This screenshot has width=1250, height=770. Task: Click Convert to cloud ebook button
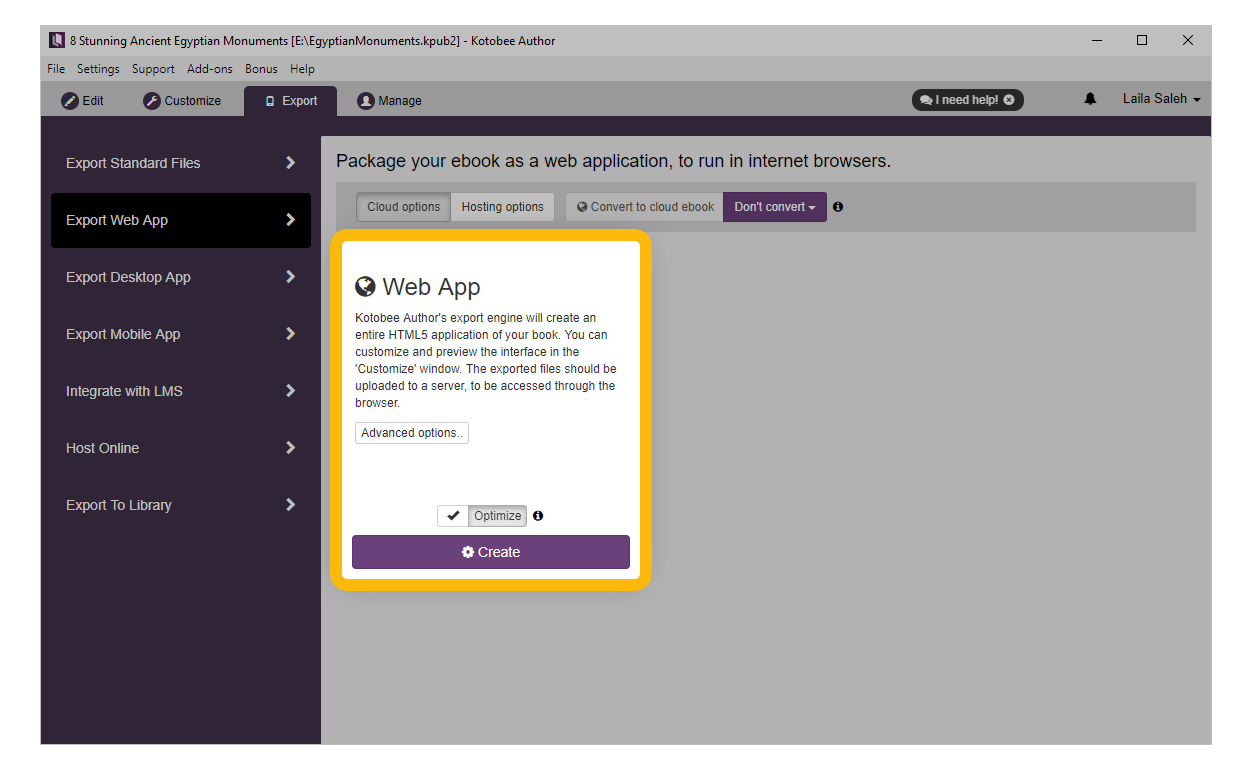click(x=645, y=207)
